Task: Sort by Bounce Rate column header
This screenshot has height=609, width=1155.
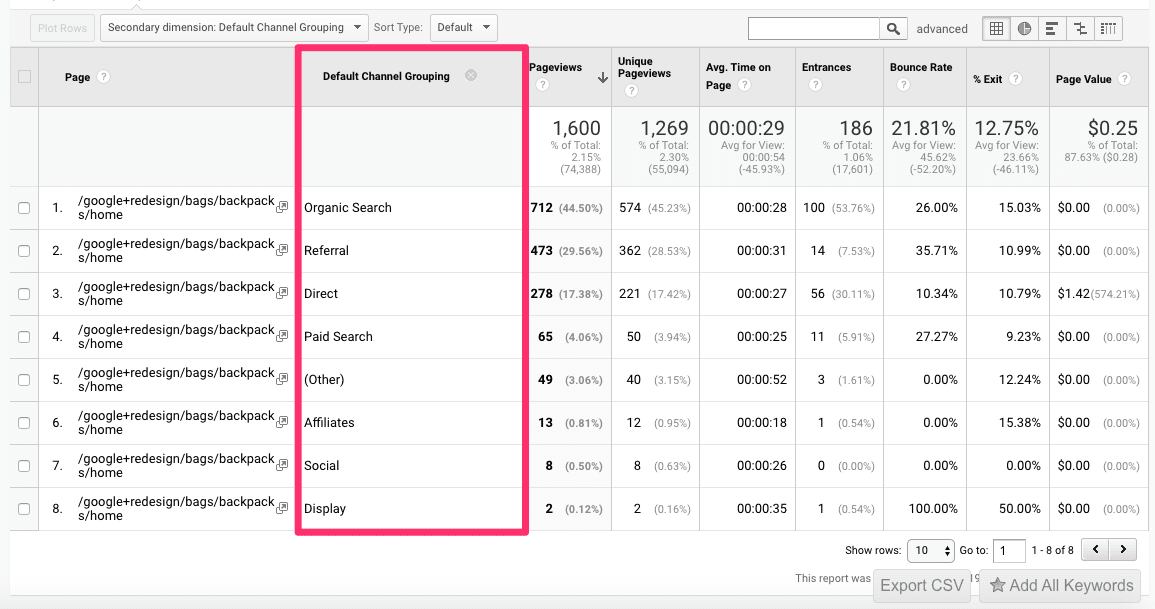Action: click(x=921, y=67)
